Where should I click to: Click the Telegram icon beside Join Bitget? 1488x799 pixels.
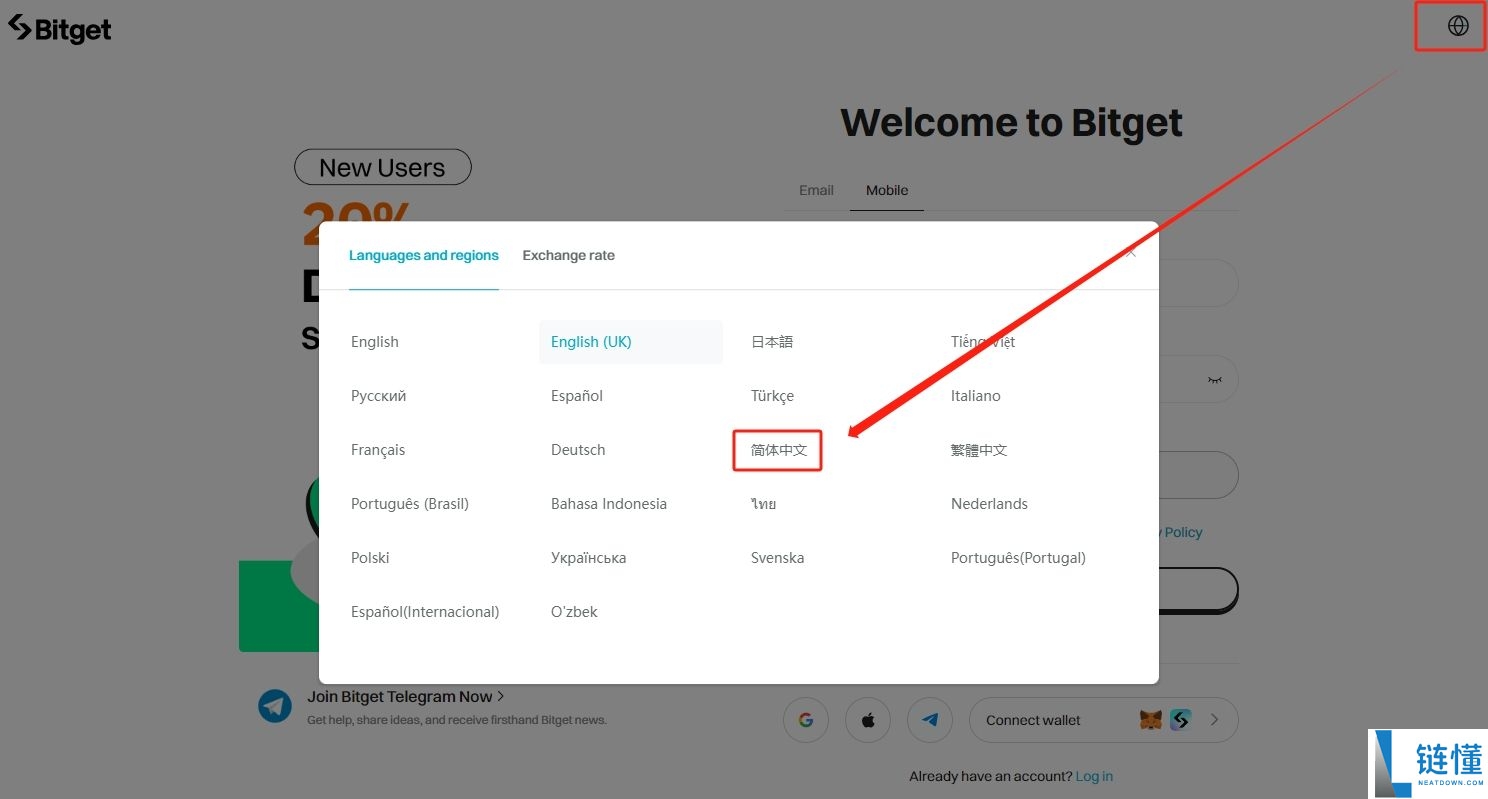point(275,706)
